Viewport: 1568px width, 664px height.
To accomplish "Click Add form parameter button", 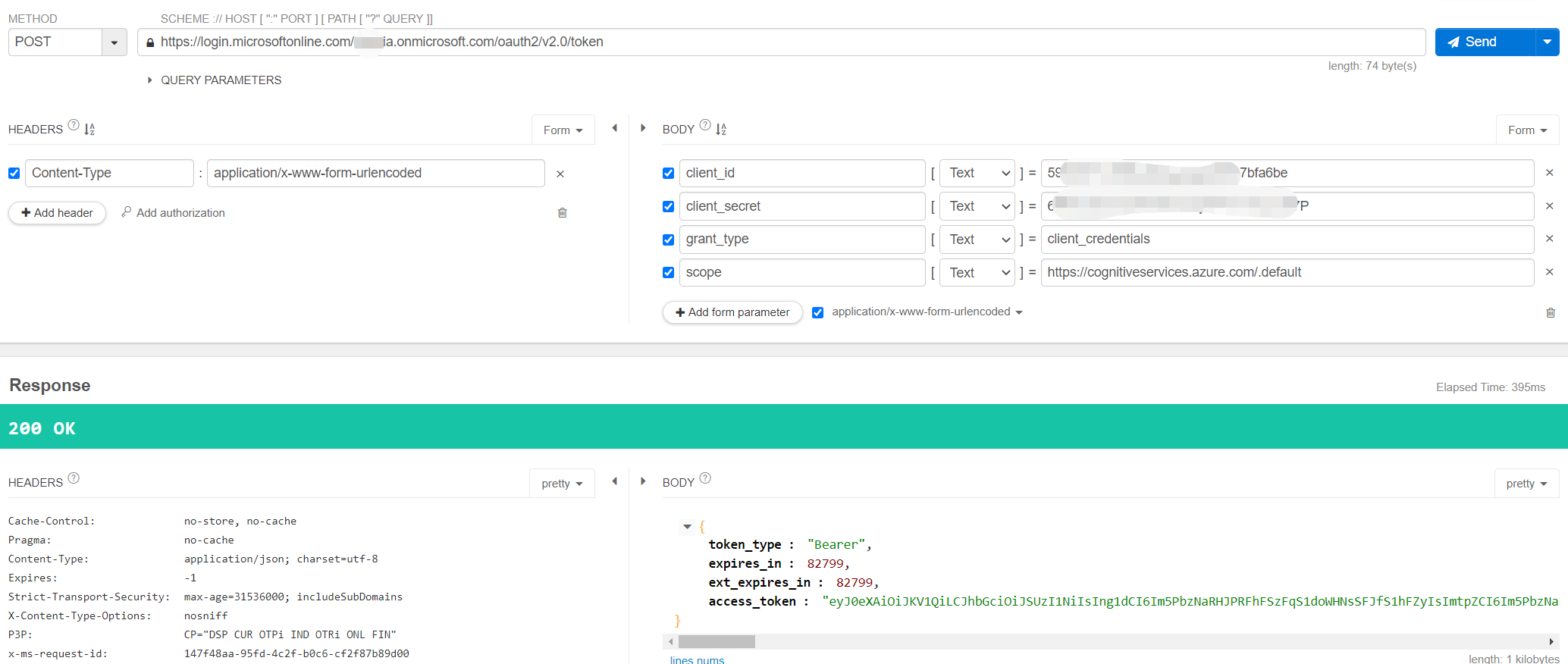I will 732,312.
